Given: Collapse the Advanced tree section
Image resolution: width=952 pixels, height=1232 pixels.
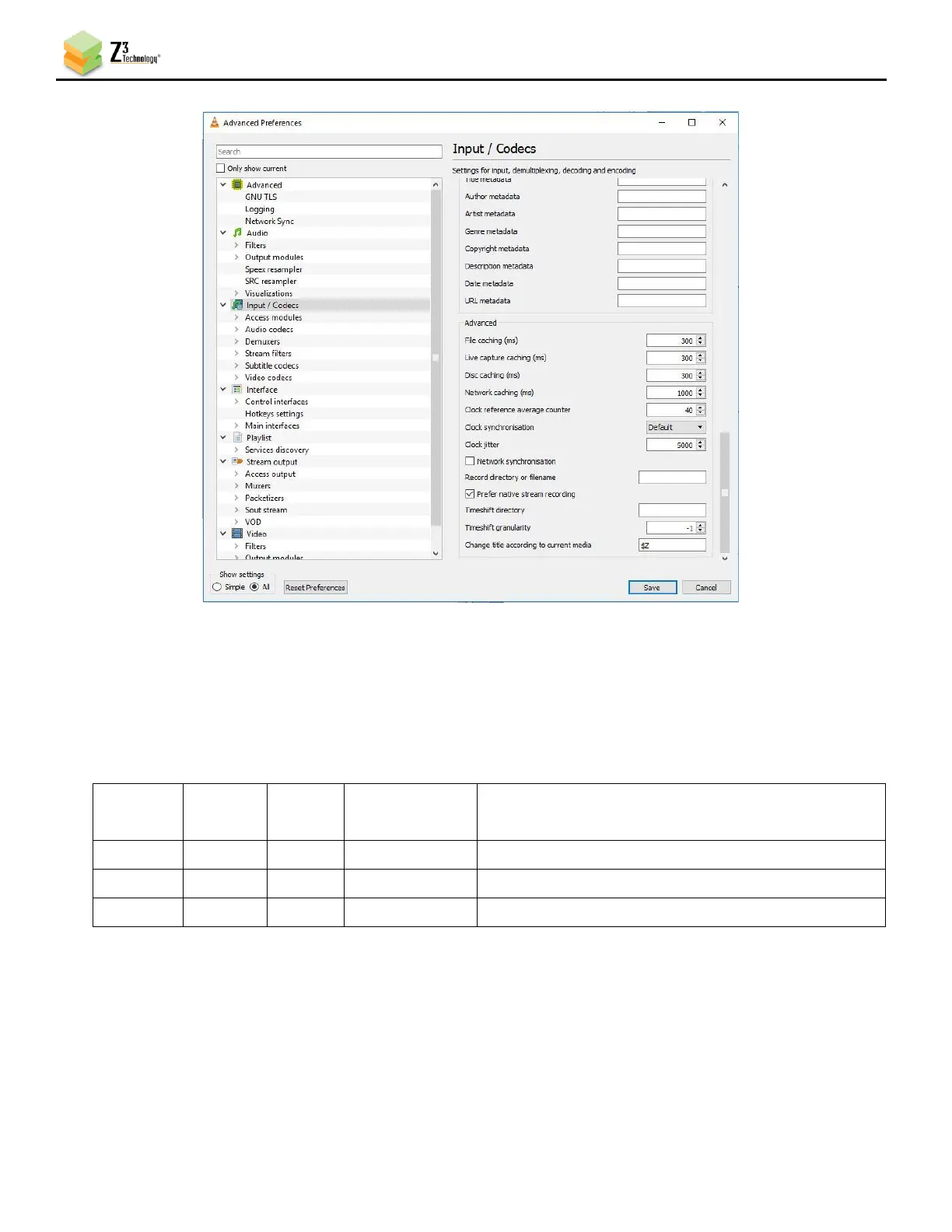Looking at the screenshot, I should [223, 185].
